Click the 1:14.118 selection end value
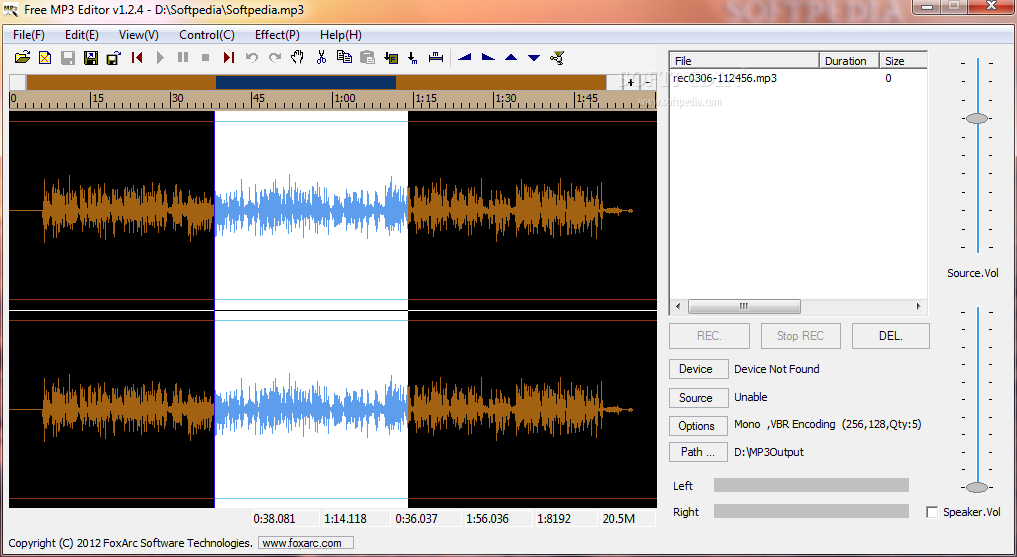The width and height of the screenshot is (1017, 557). pyautogui.click(x=357, y=519)
